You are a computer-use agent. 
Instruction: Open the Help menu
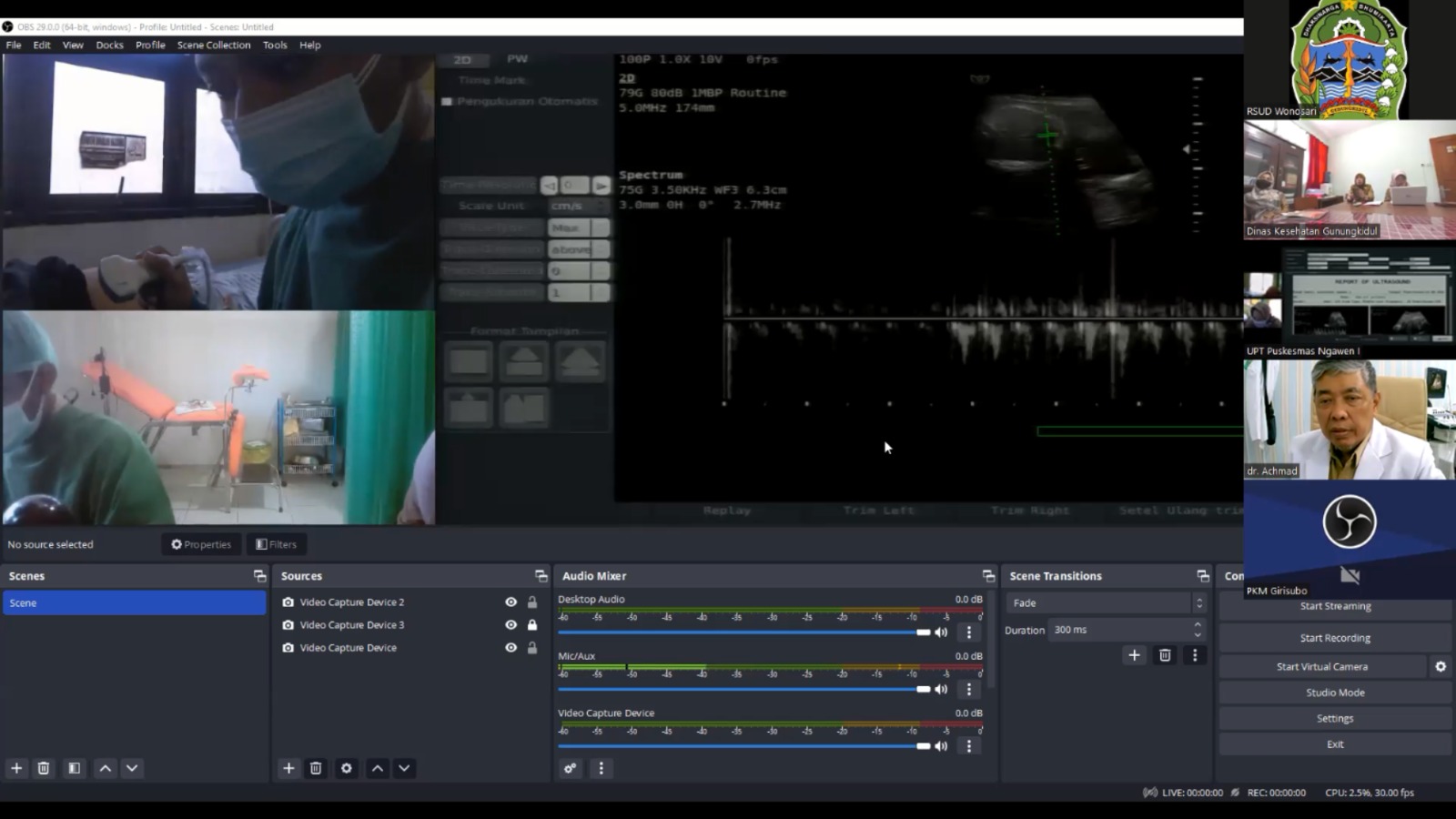(310, 45)
